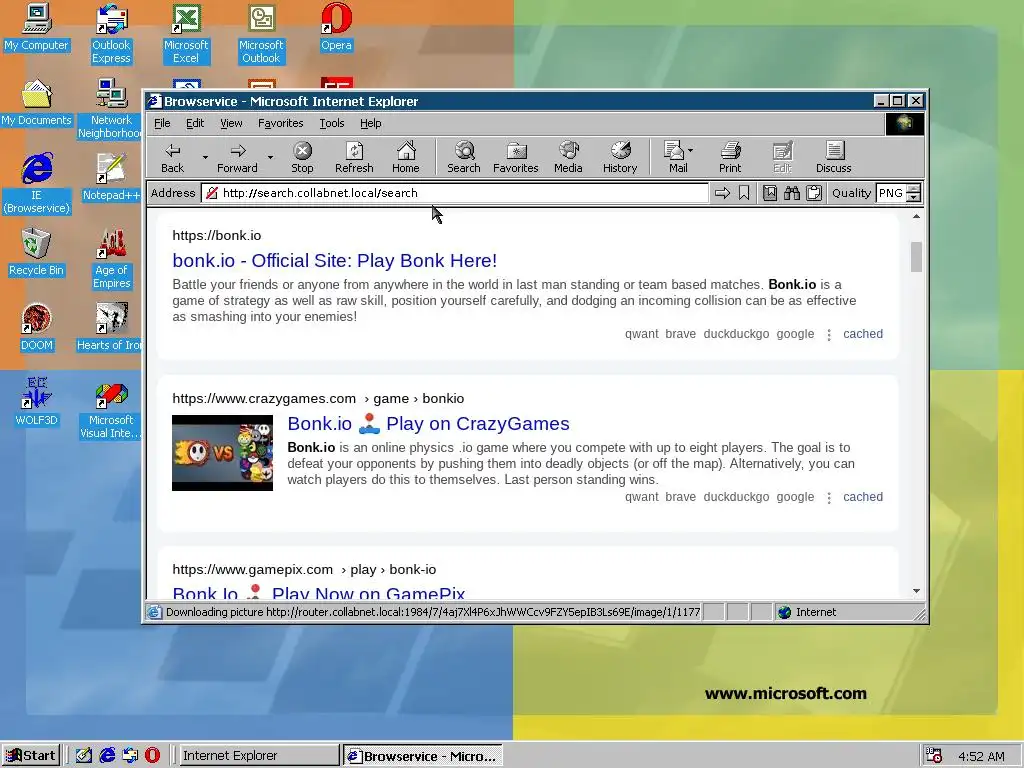Click the Bonk Io GamePix result link

pyautogui.click(x=319, y=593)
